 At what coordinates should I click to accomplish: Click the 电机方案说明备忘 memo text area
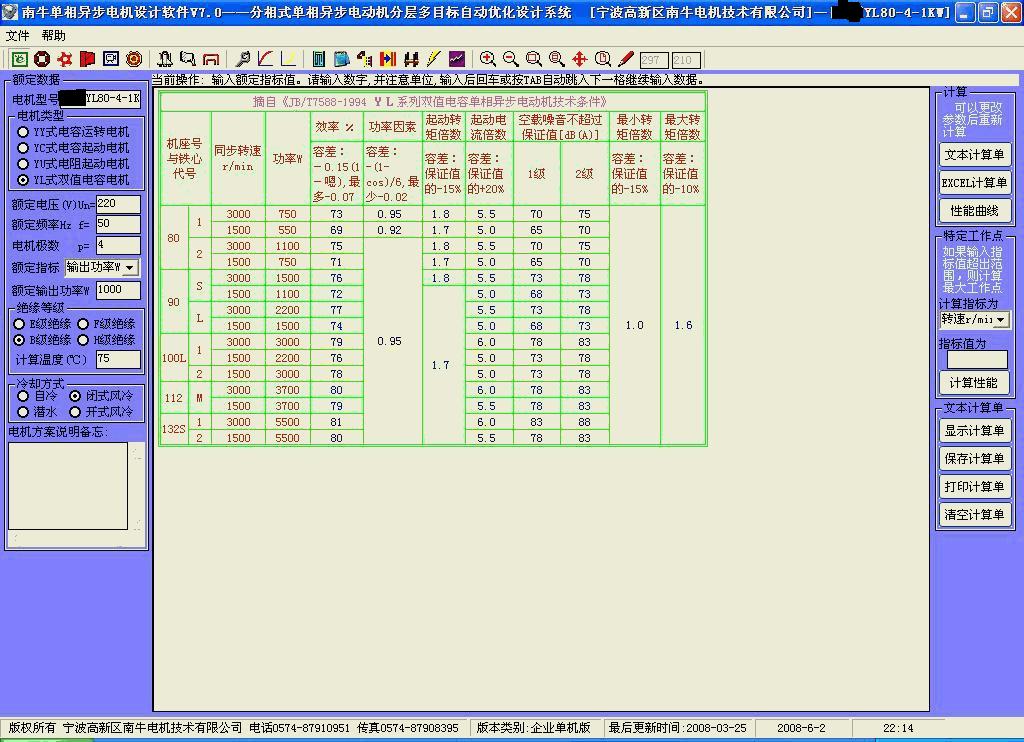pos(68,486)
